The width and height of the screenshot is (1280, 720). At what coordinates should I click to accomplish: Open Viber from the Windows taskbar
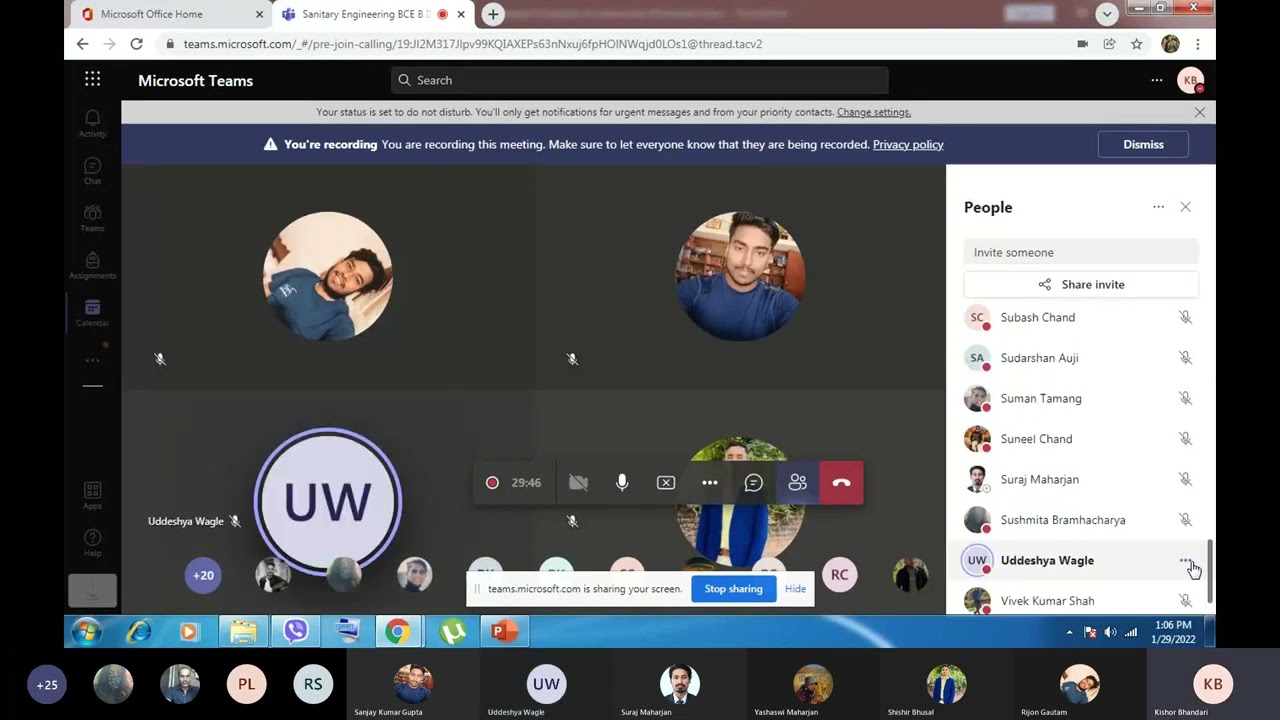[x=295, y=632]
